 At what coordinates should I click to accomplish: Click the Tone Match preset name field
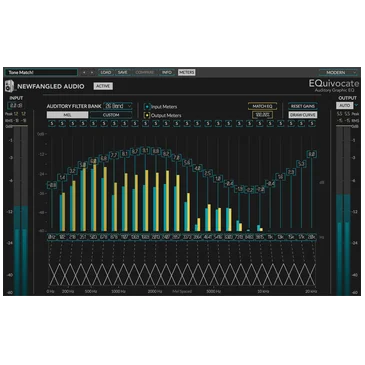pyautogui.click(x=41, y=72)
